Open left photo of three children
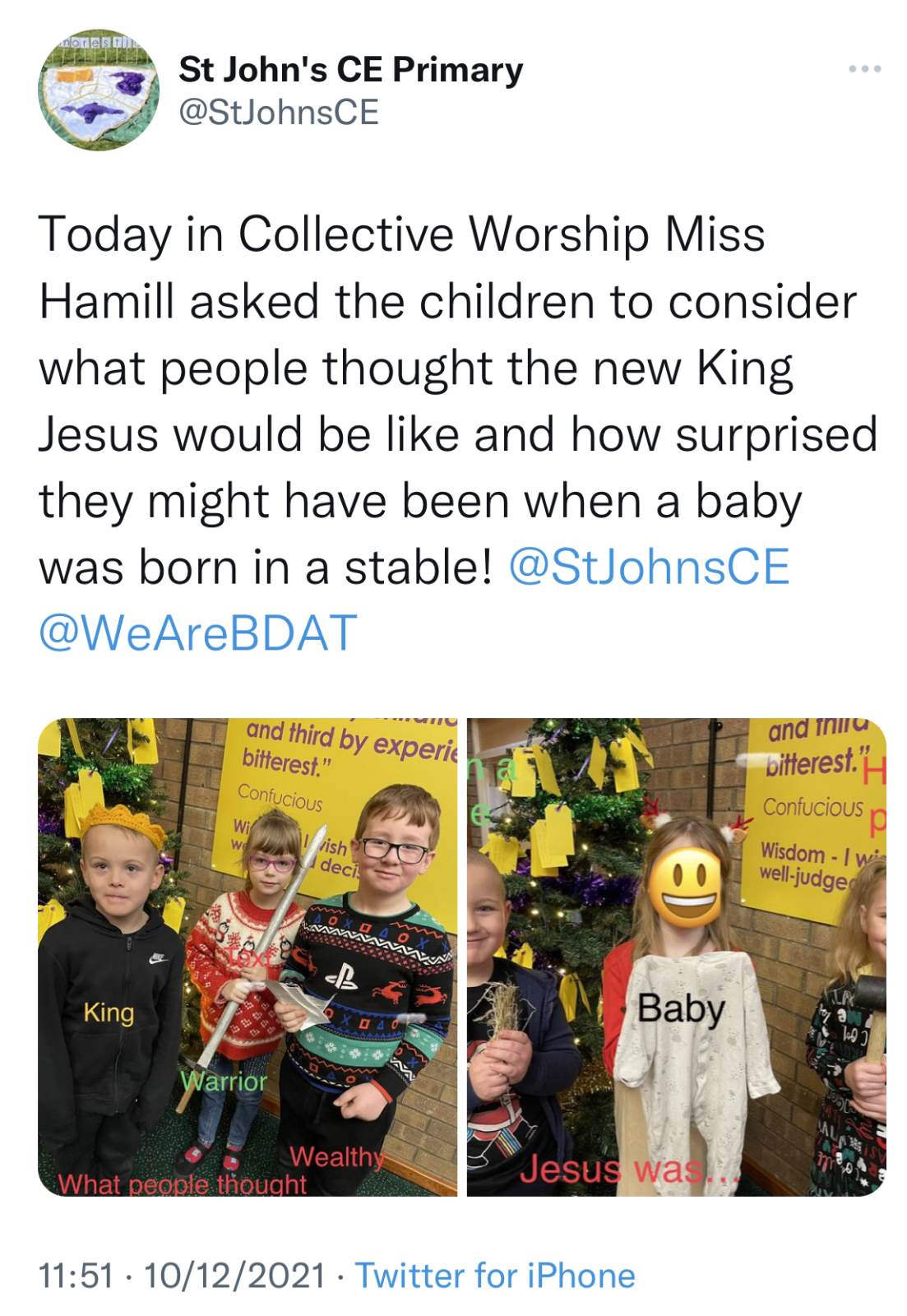This screenshot has width=907, height=1316. coord(248,957)
